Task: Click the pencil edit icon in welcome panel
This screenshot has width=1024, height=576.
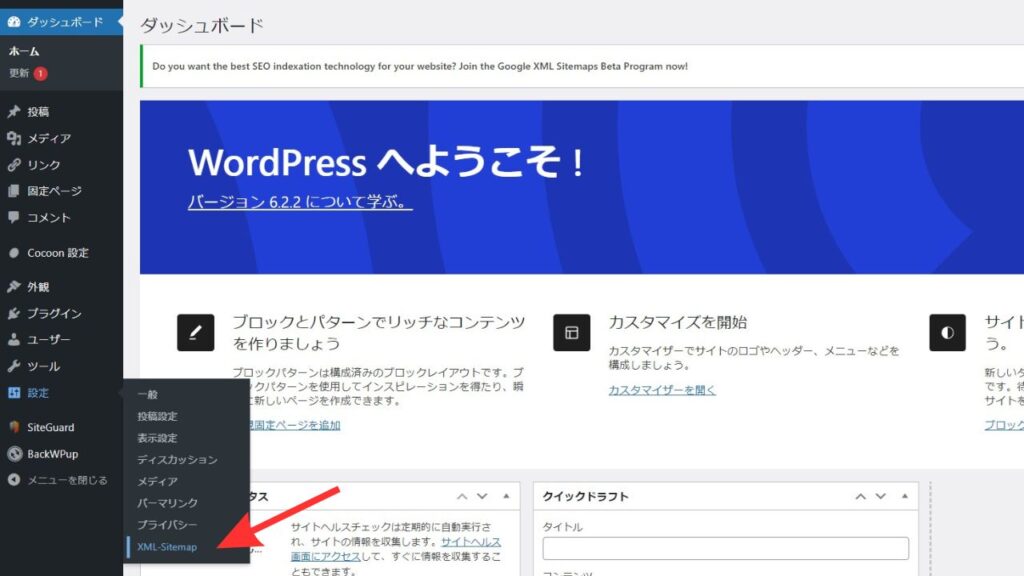Action: (x=195, y=332)
